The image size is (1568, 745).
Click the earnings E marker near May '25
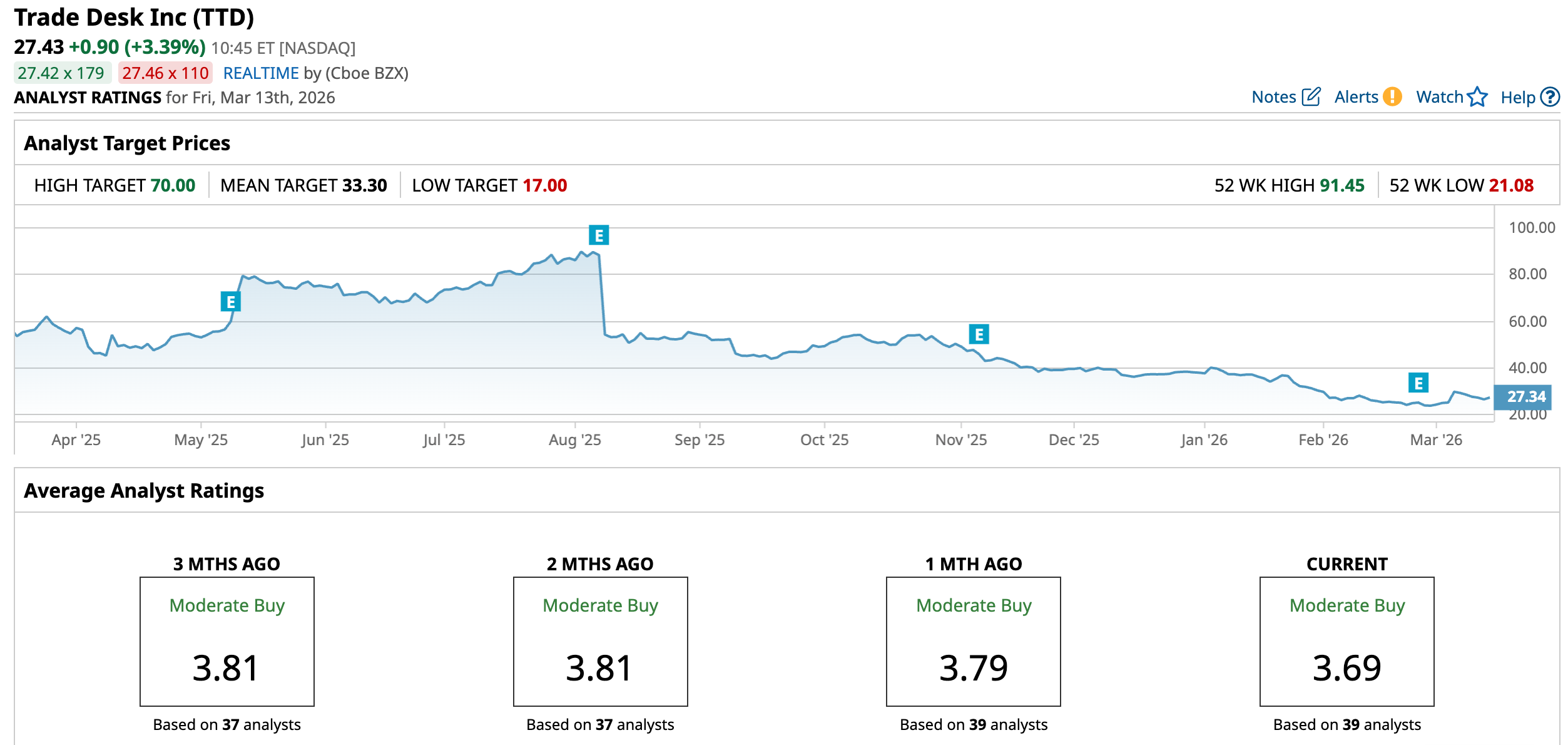coord(231,302)
